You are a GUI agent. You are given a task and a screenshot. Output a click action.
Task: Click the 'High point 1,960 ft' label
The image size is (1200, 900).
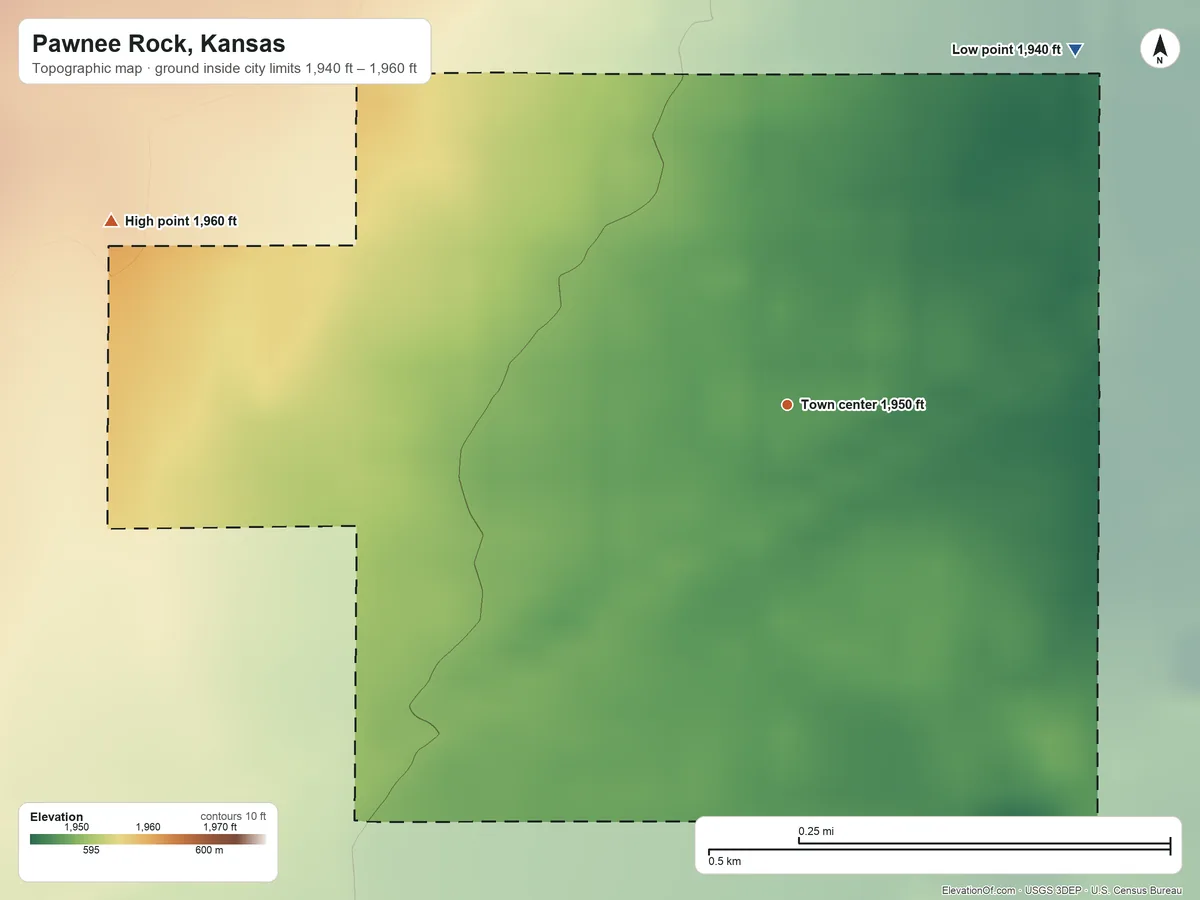(181, 221)
